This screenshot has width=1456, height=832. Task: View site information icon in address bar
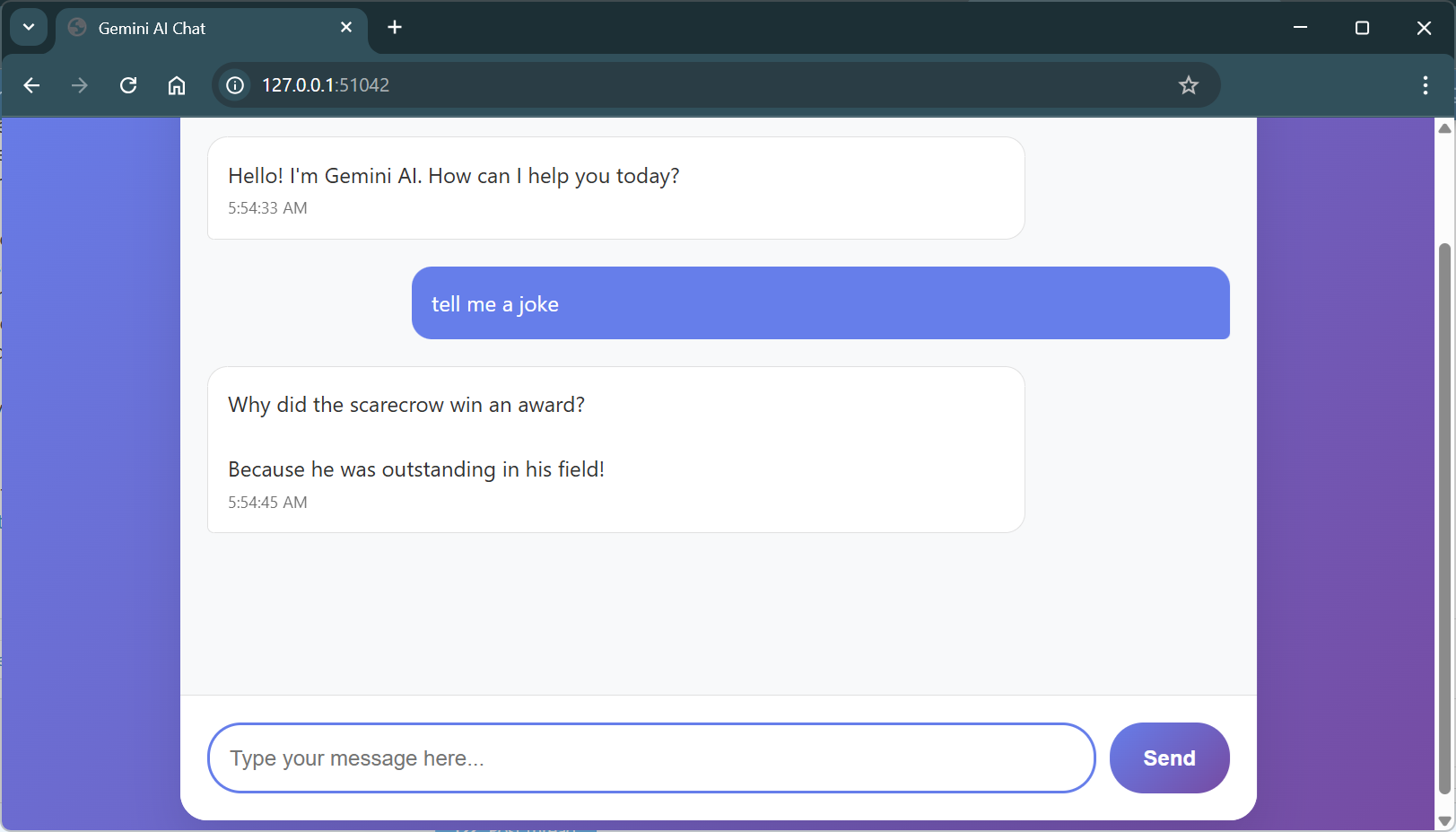[x=235, y=85]
